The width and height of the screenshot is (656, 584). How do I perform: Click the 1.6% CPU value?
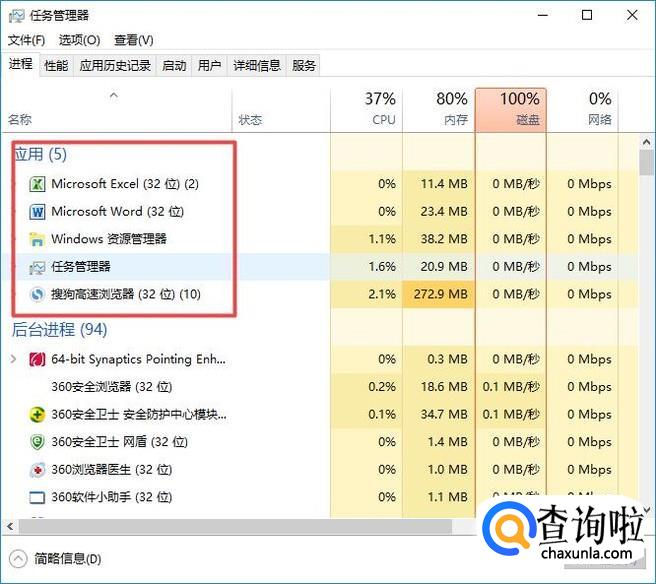[x=382, y=267]
